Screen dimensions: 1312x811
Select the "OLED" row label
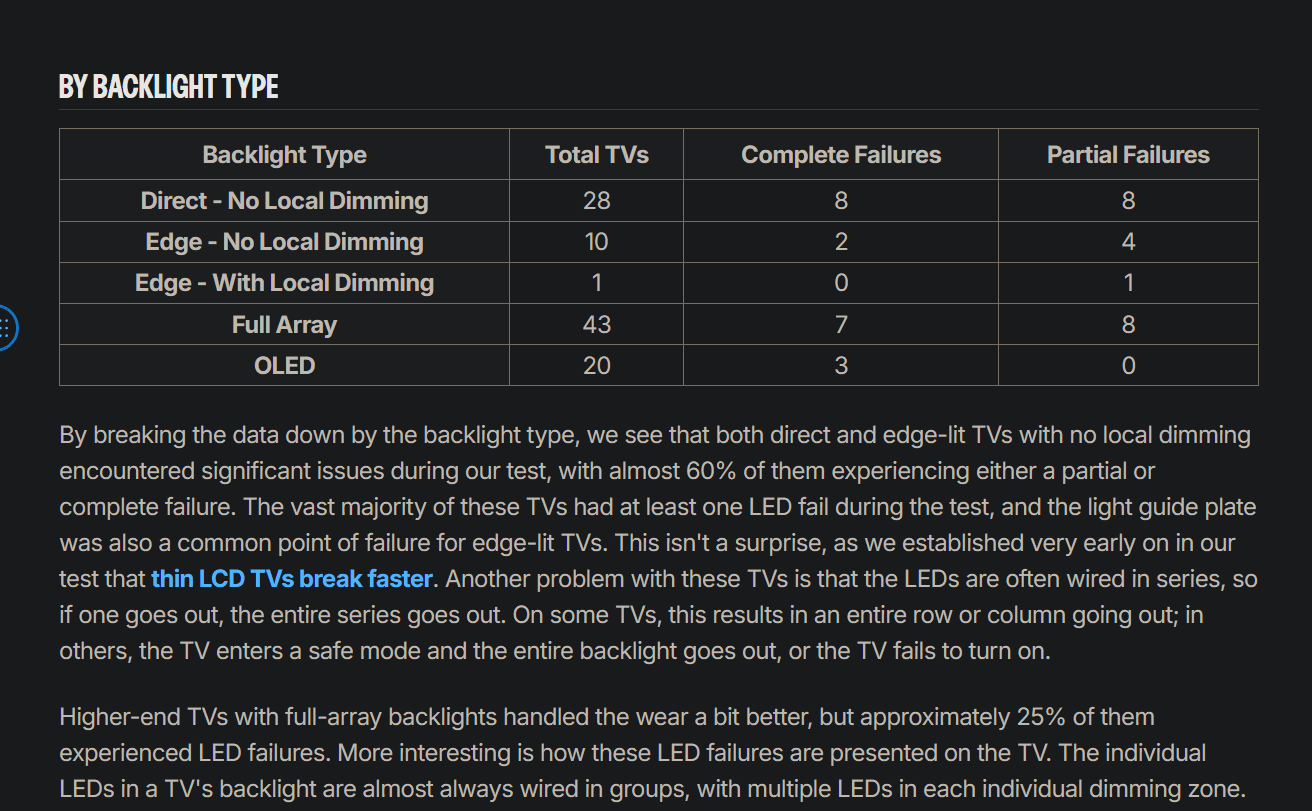tap(284, 366)
